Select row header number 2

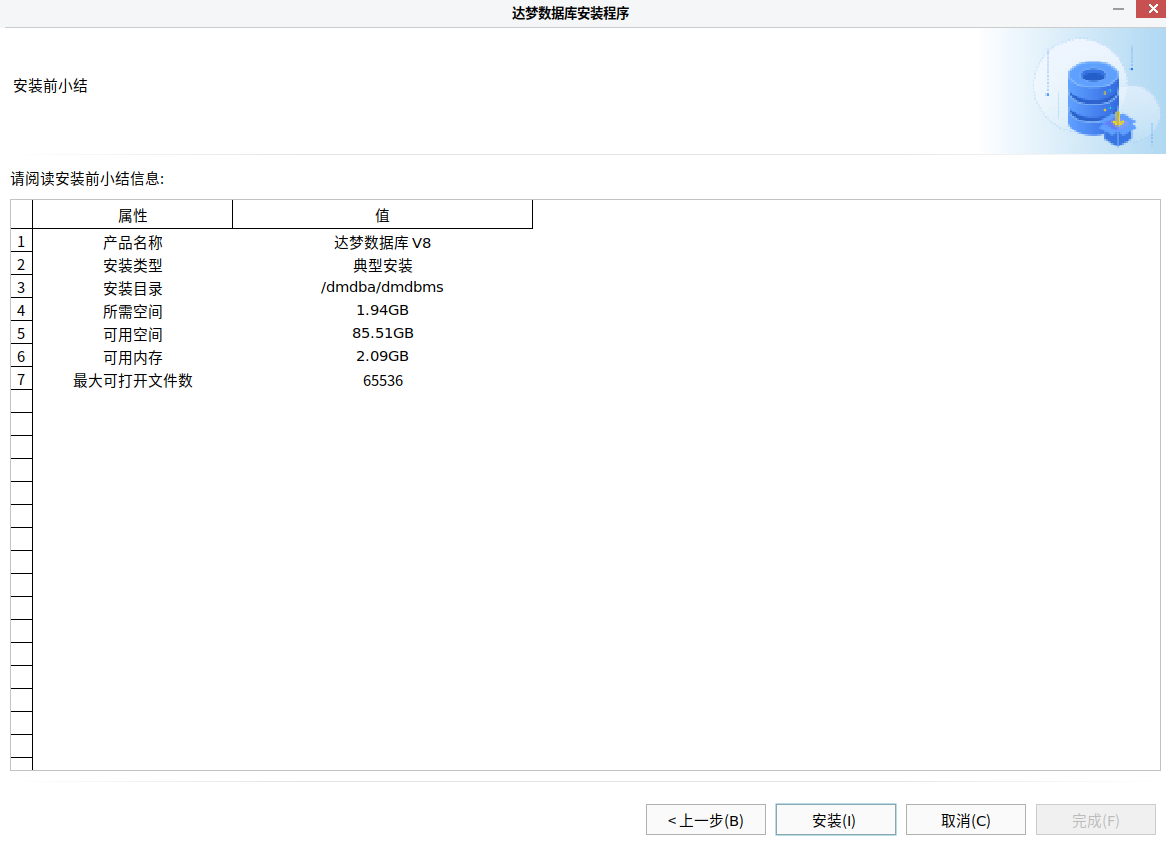pyautogui.click(x=21, y=265)
